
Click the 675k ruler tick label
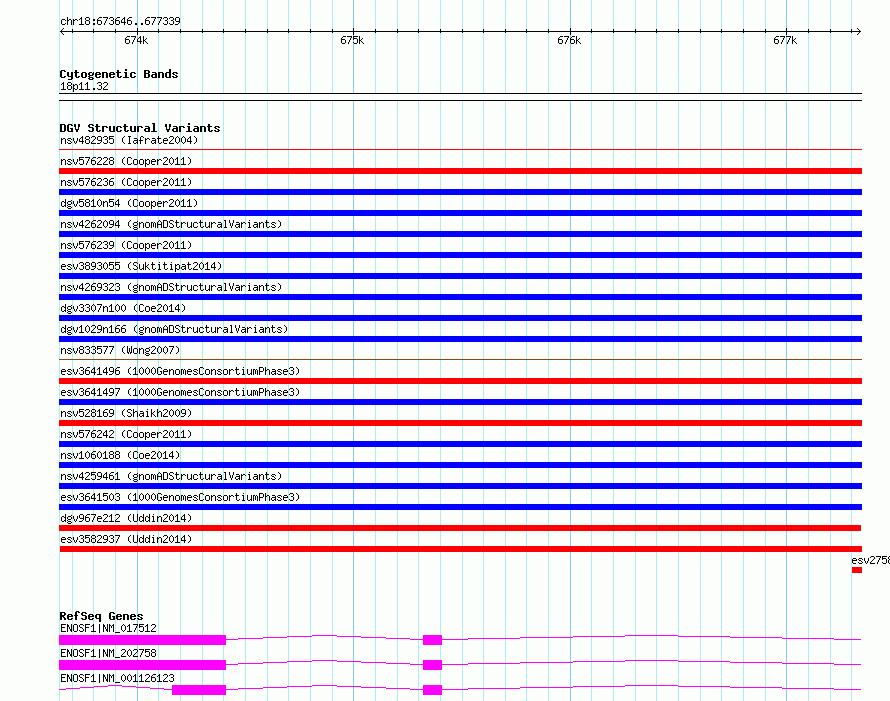(x=352, y=40)
